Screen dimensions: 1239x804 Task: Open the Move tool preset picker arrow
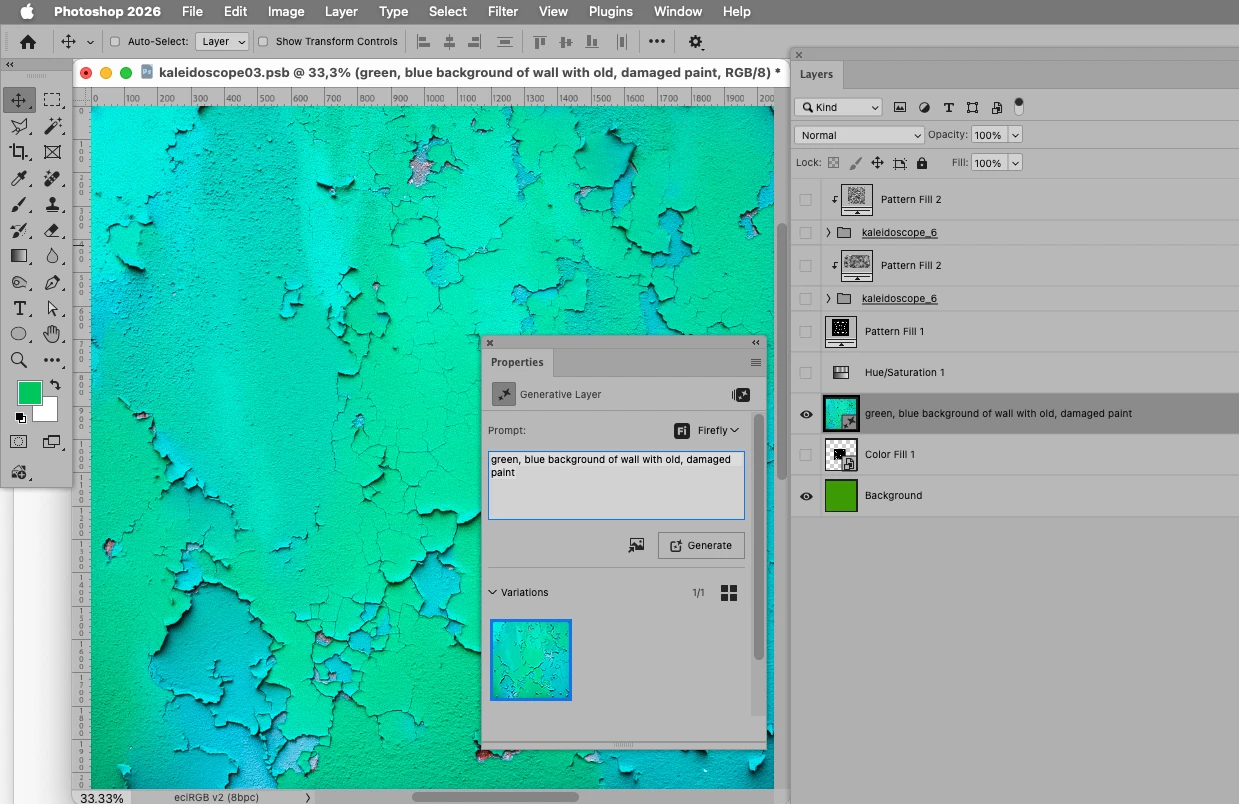pyautogui.click(x=91, y=42)
